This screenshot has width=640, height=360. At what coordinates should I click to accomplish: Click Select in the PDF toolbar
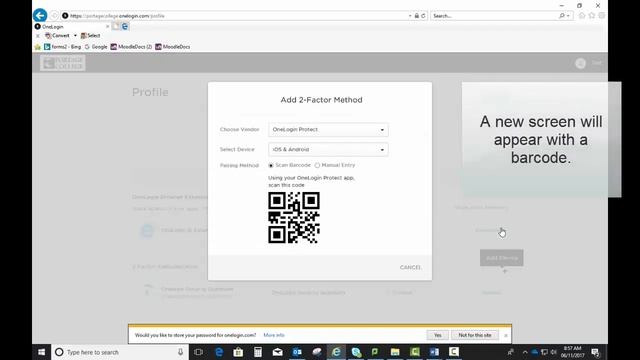91,36
